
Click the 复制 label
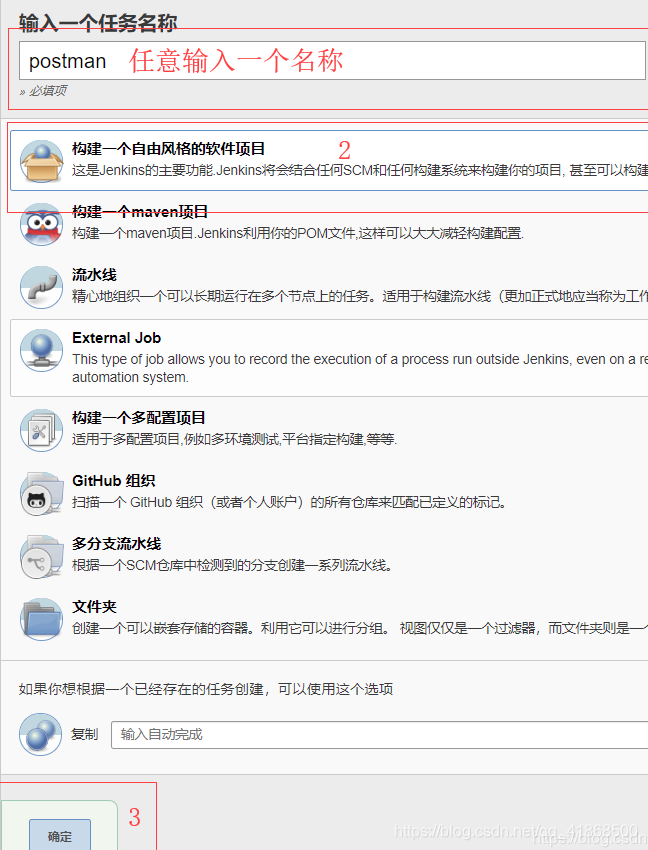(x=85, y=734)
